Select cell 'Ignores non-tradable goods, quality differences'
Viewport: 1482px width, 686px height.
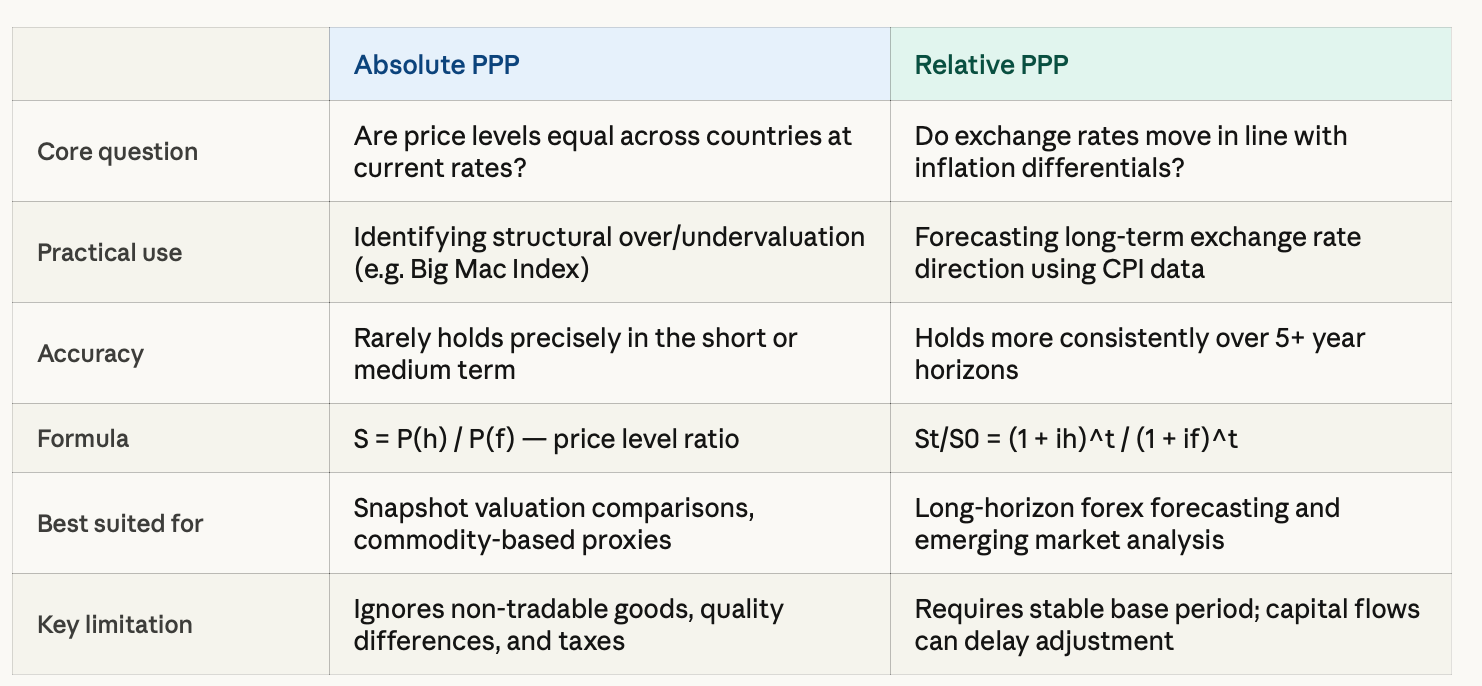point(610,624)
